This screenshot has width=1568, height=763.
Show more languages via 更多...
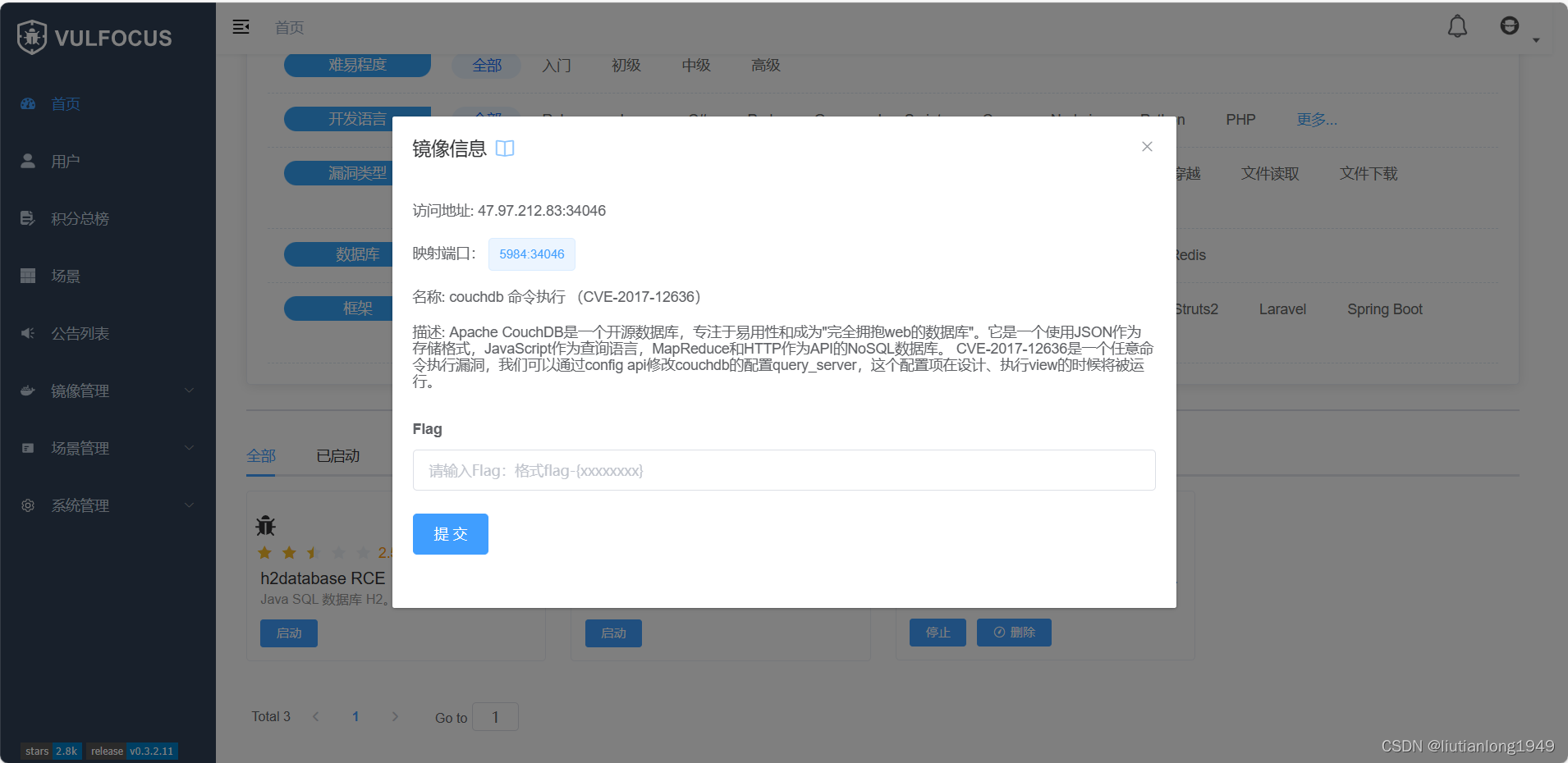point(1317,120)
